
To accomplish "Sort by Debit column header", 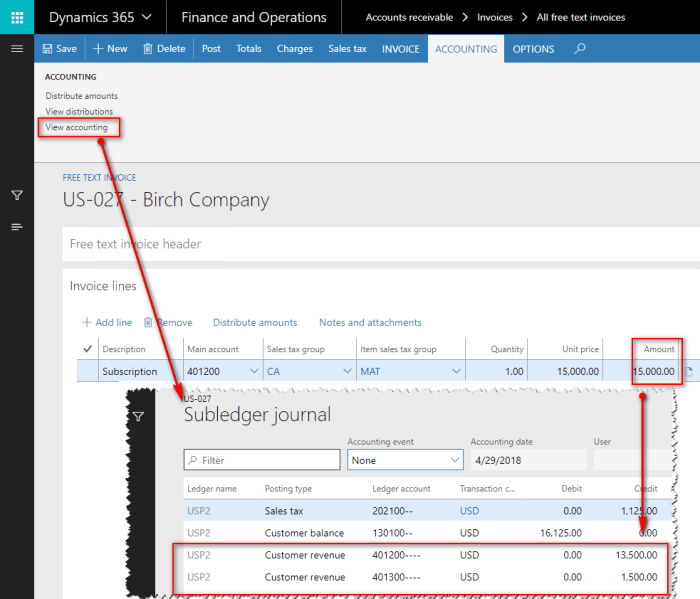I will pyautogui.click(x=571, y=489).
